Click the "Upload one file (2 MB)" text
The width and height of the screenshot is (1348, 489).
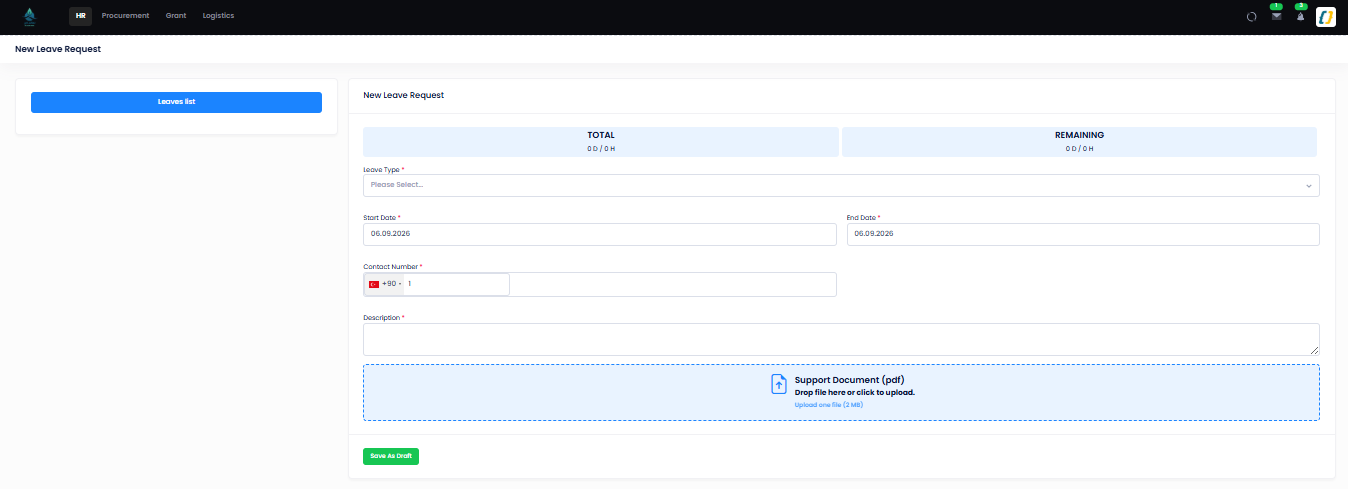pyautogui.click(x=829, y=405)
